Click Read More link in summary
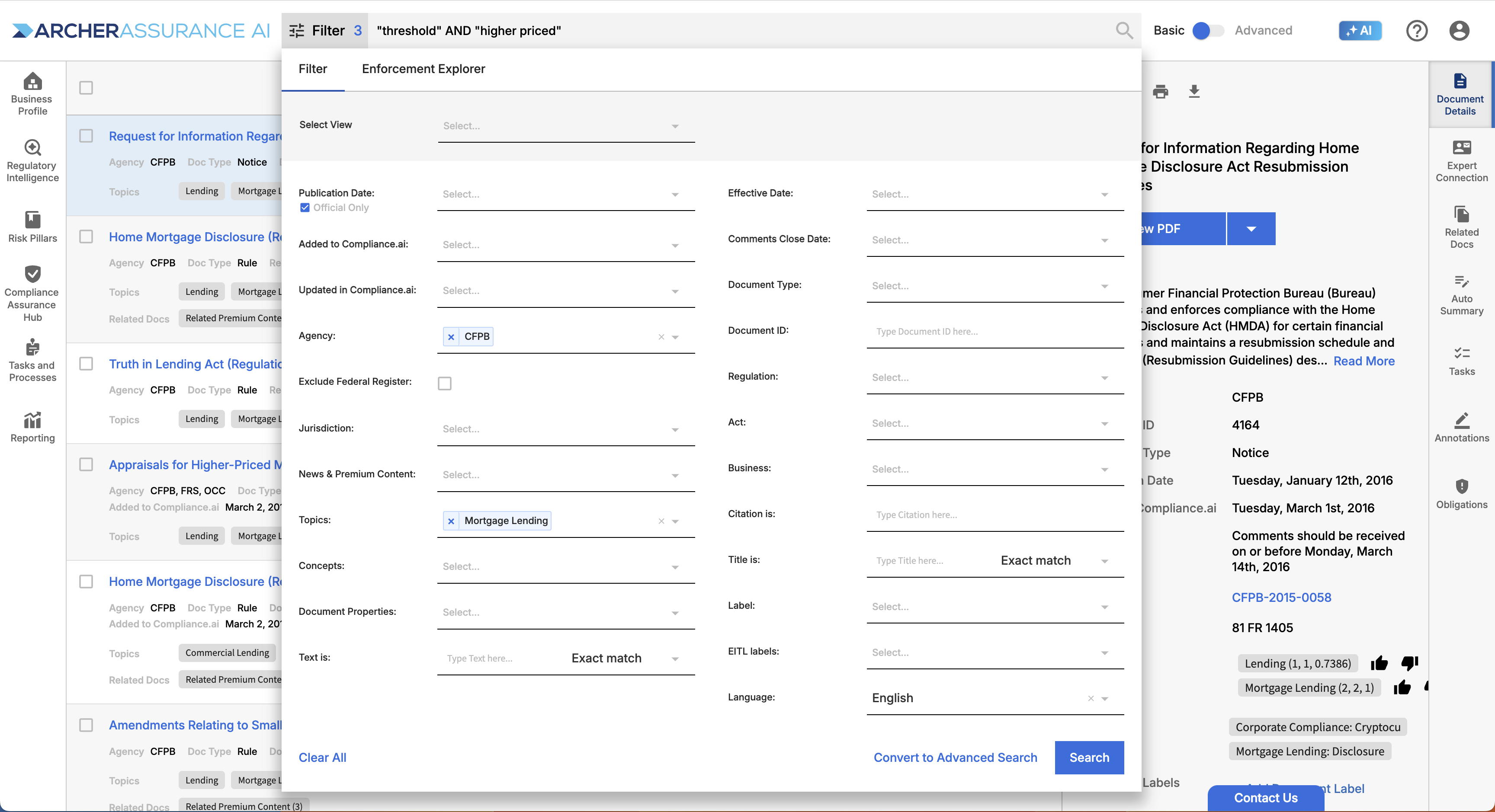This screenshot has height=812, width=1495. pos(1364,361)
